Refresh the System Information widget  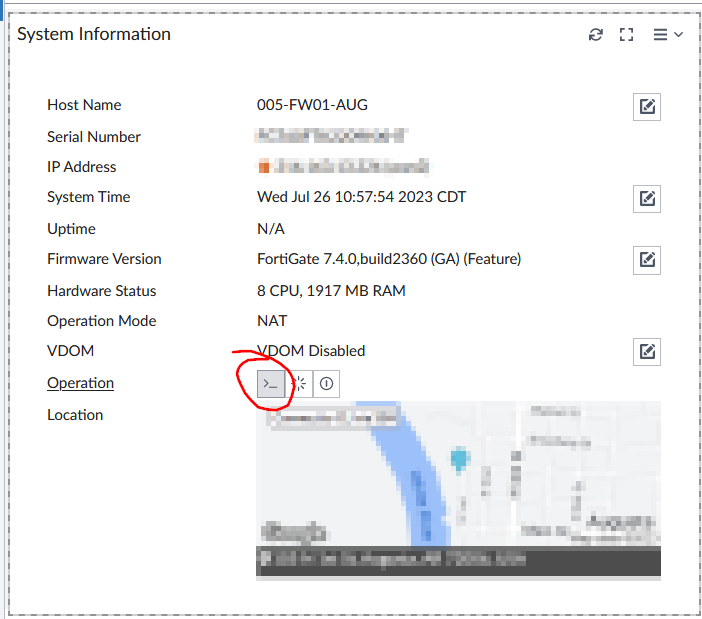[x=595, y=34]
